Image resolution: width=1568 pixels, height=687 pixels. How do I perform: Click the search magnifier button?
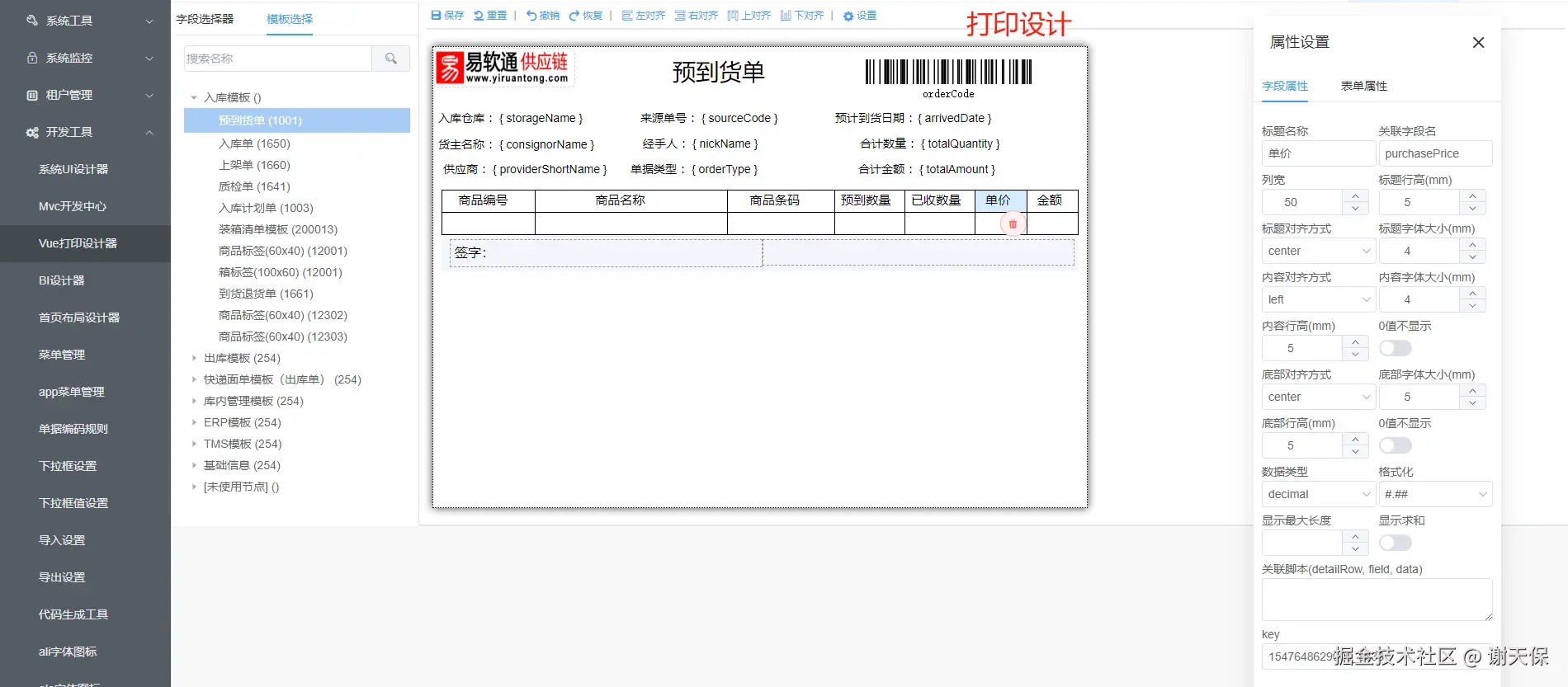click(391, 59)
